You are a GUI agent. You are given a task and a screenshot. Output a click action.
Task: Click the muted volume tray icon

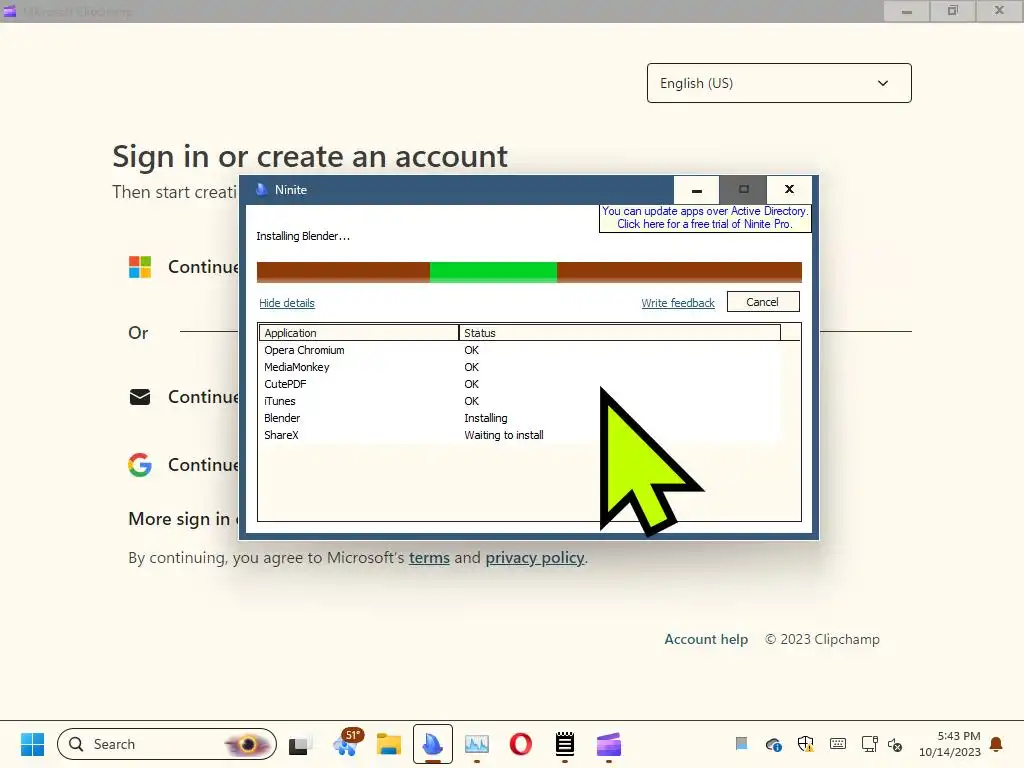895,744
